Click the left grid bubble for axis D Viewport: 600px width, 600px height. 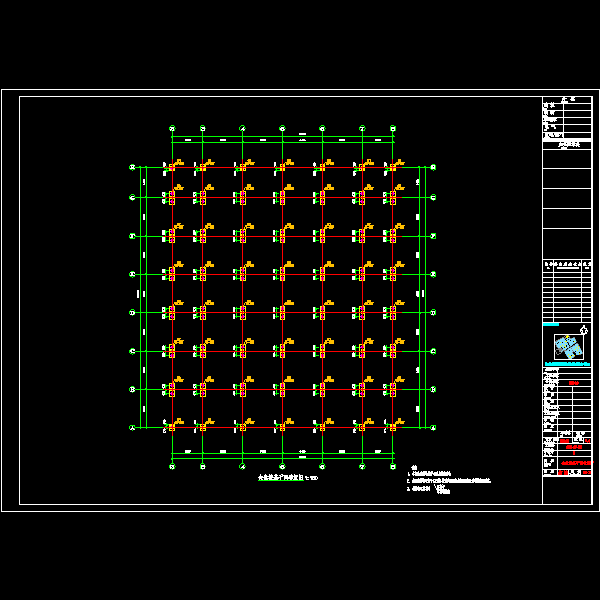click(x=132, y=313)
